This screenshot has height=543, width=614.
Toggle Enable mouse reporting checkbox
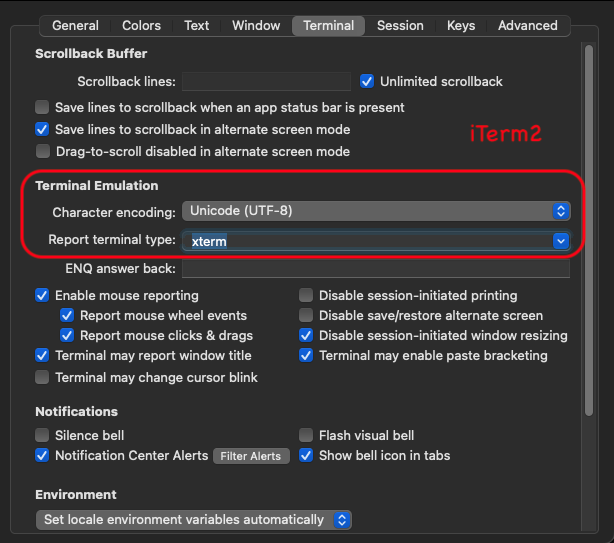(42, 295)
